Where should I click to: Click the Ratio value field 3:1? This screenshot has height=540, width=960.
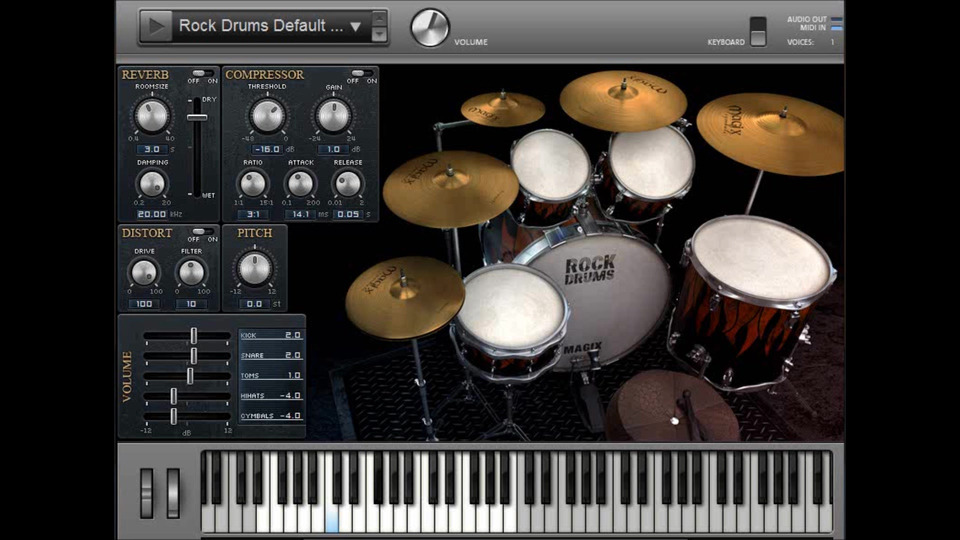tap(253, 214)
